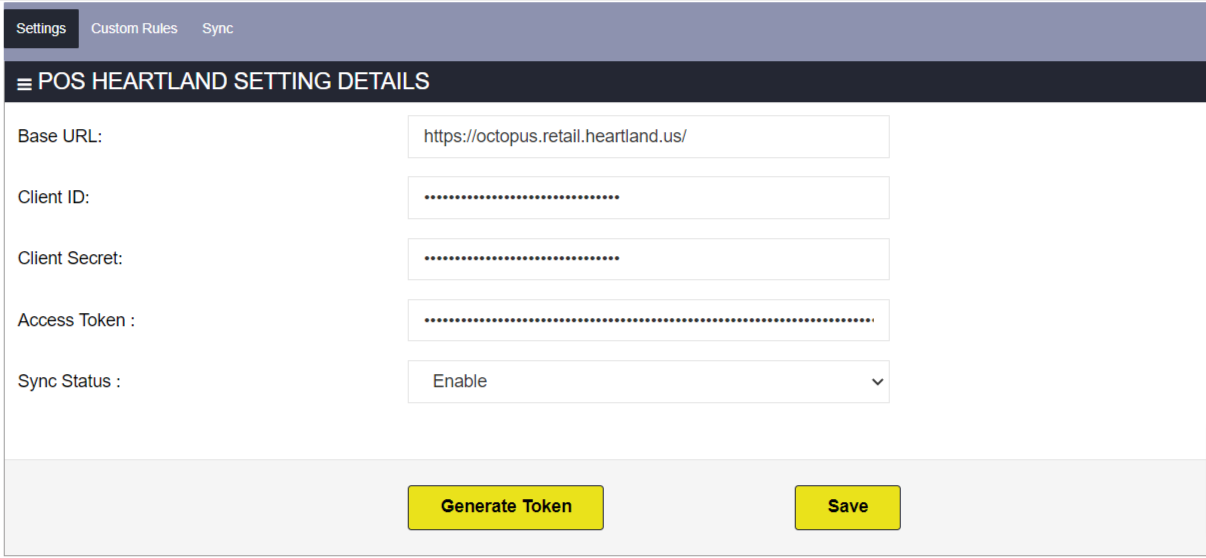
Task: Select the Client Secret password field
Action: click(x=648, y=259)
